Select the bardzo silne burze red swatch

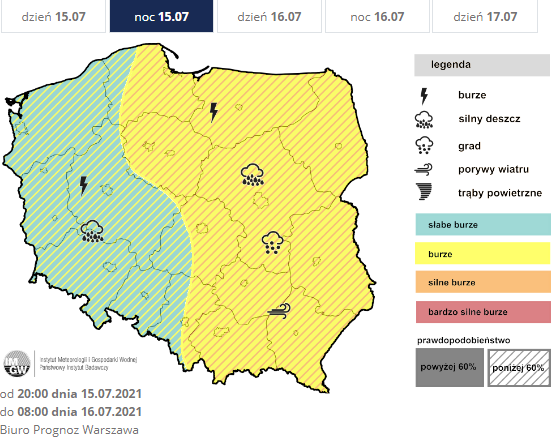click(483, 312)
